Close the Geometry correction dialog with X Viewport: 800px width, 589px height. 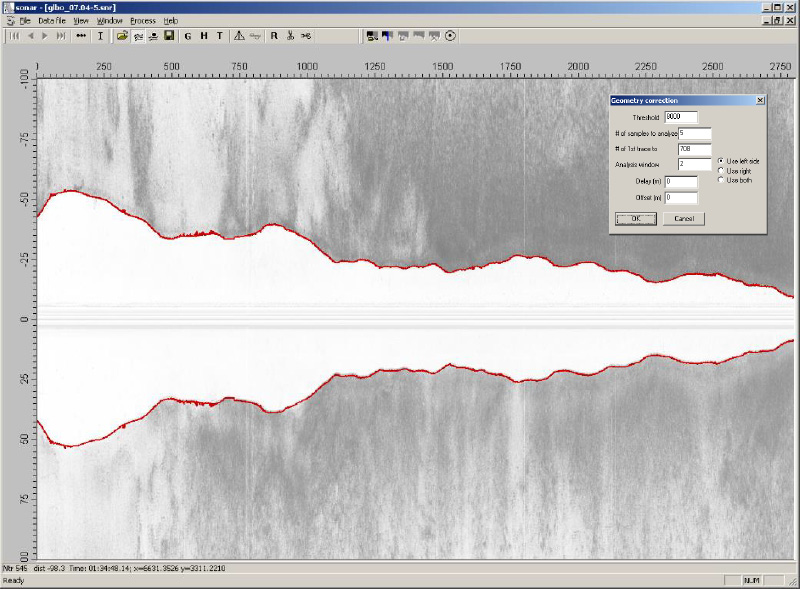pos(760,100)
